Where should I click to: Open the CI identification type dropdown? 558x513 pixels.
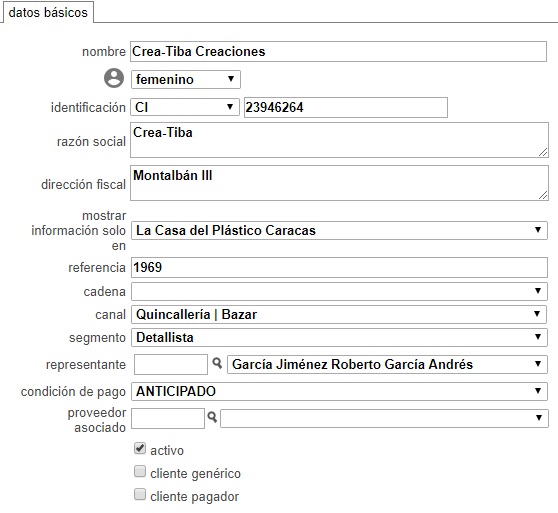(185, 107)
